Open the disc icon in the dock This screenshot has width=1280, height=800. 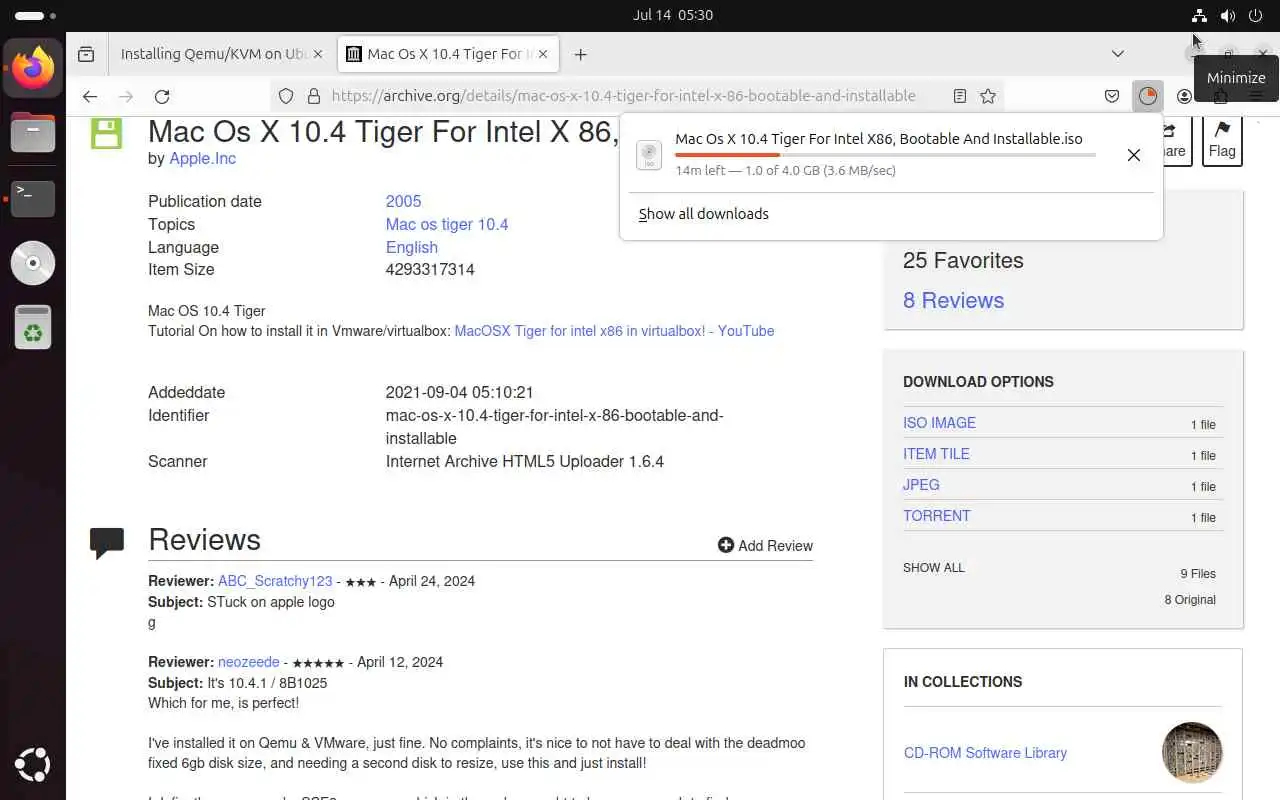tap(33, 263)
